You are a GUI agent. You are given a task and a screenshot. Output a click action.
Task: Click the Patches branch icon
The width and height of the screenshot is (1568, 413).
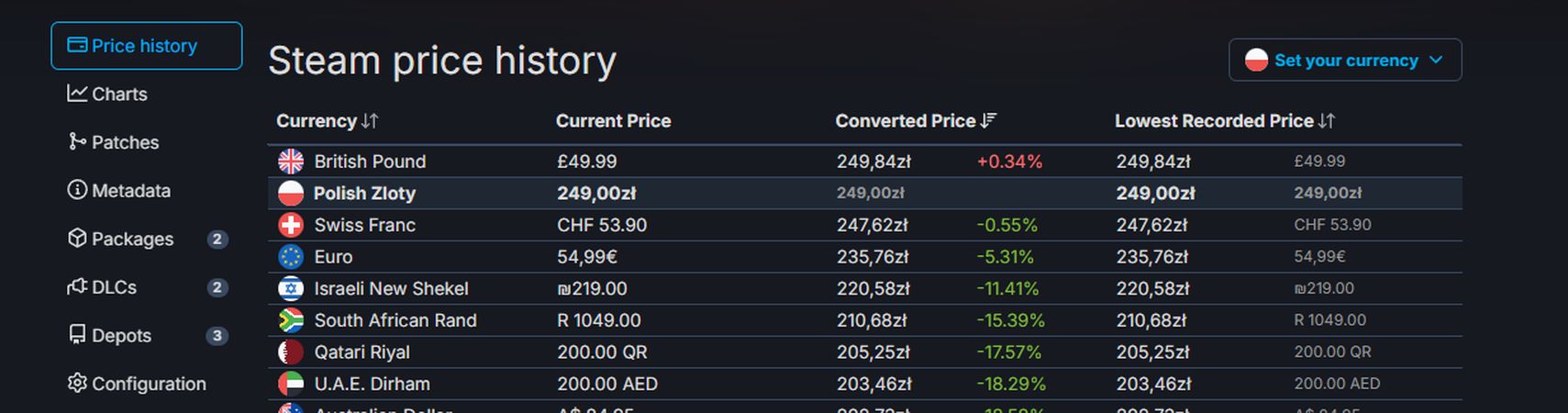(x=77, y=141)
